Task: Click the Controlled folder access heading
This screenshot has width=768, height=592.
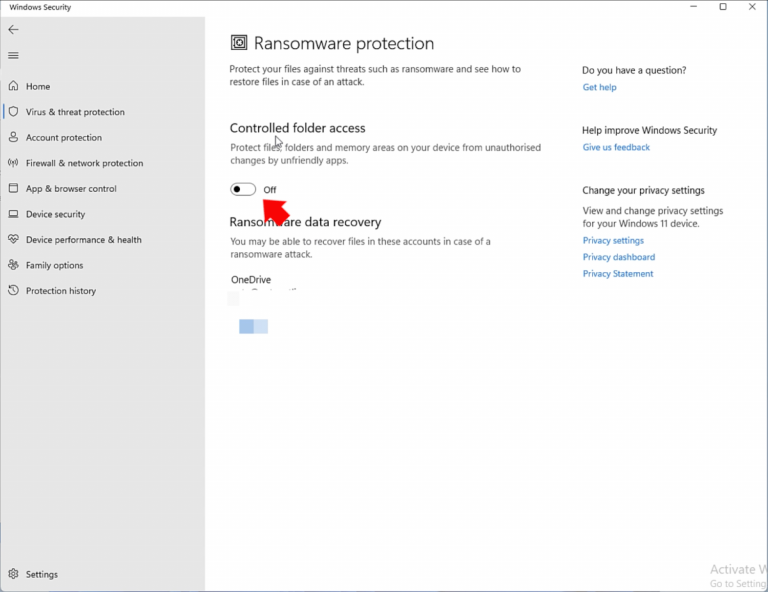Action: [297, 128]
